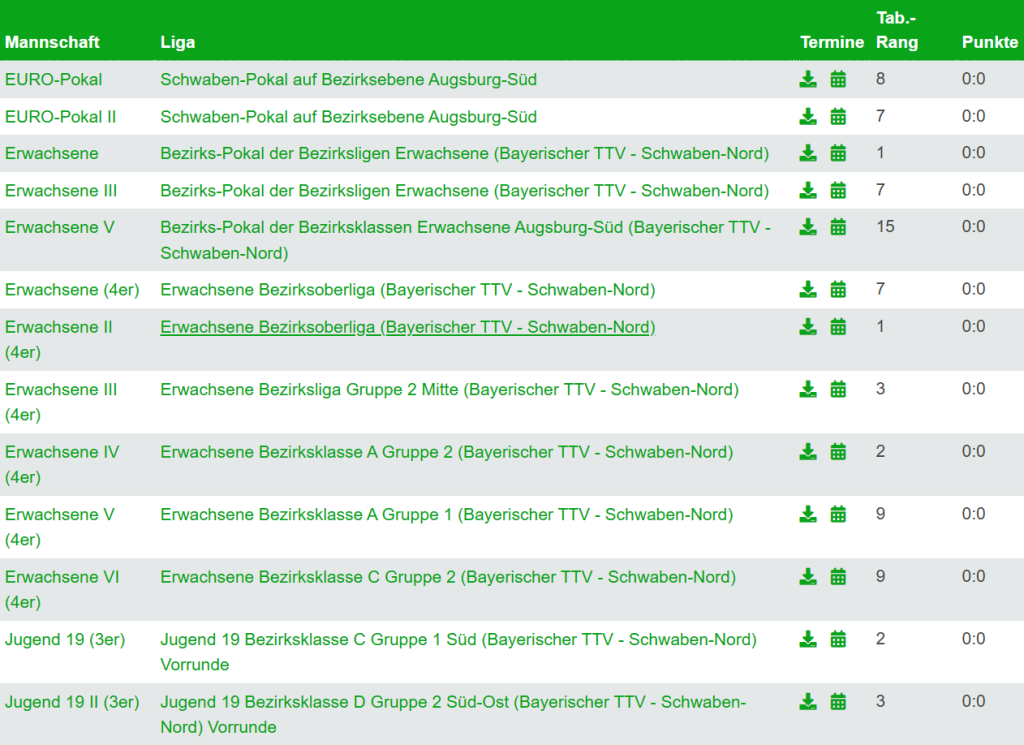Open calendar for Erwachsene cup row
The image size is (1024, 745).
click(x=838, y=153)
